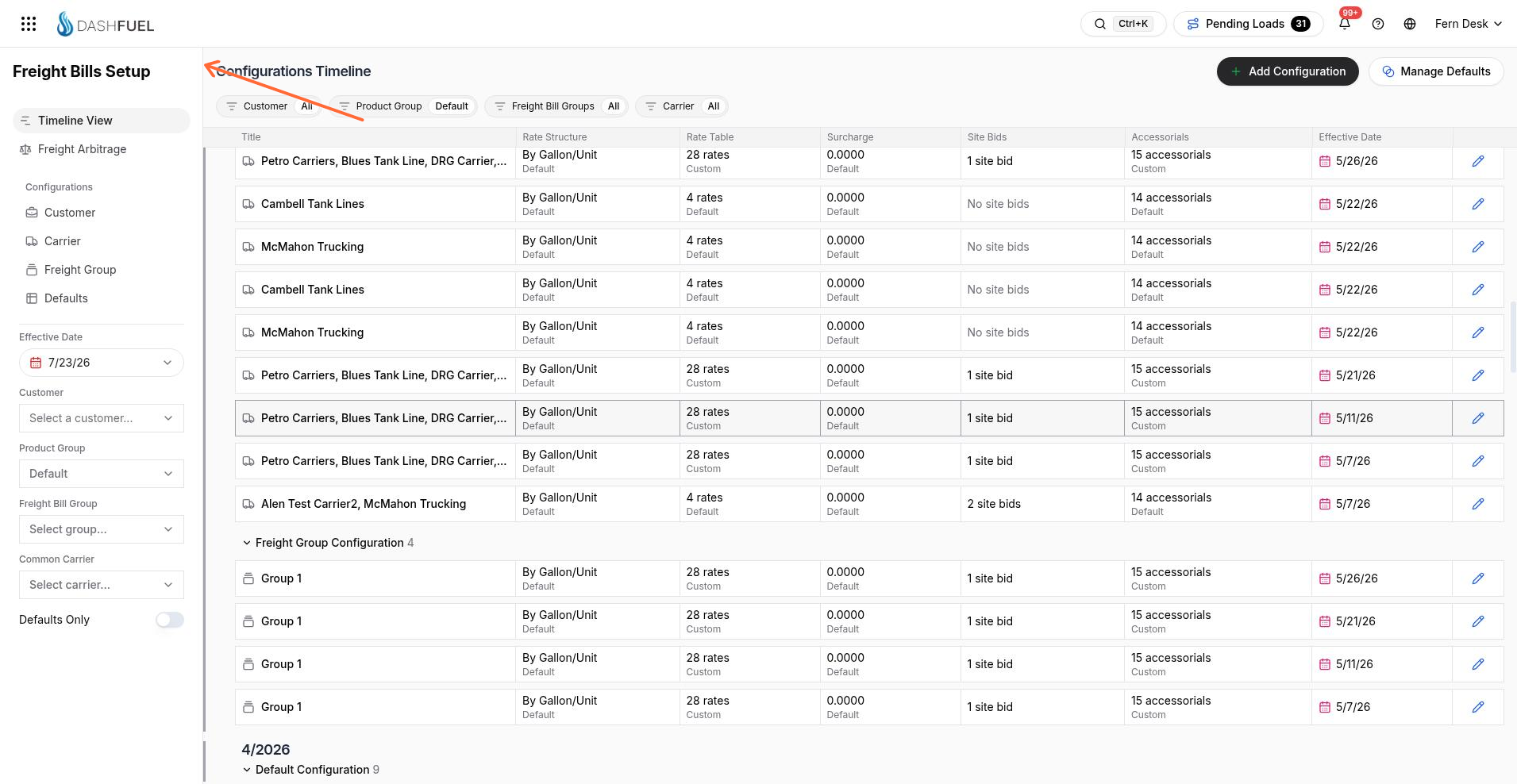Viewport: 1517px width, 784px height.
Task: Edit the Group 1 5/26/26 configuration
Action: pyautogui.click(x=1478, y=578)
